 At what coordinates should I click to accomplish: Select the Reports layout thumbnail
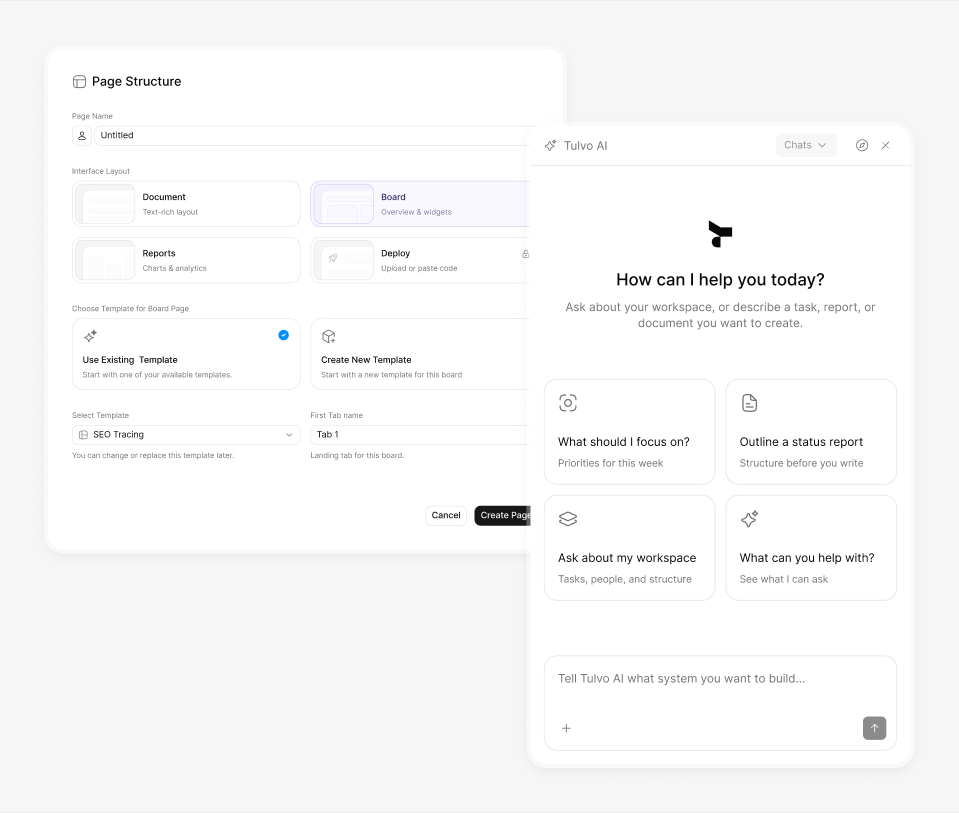pos(105,260)
